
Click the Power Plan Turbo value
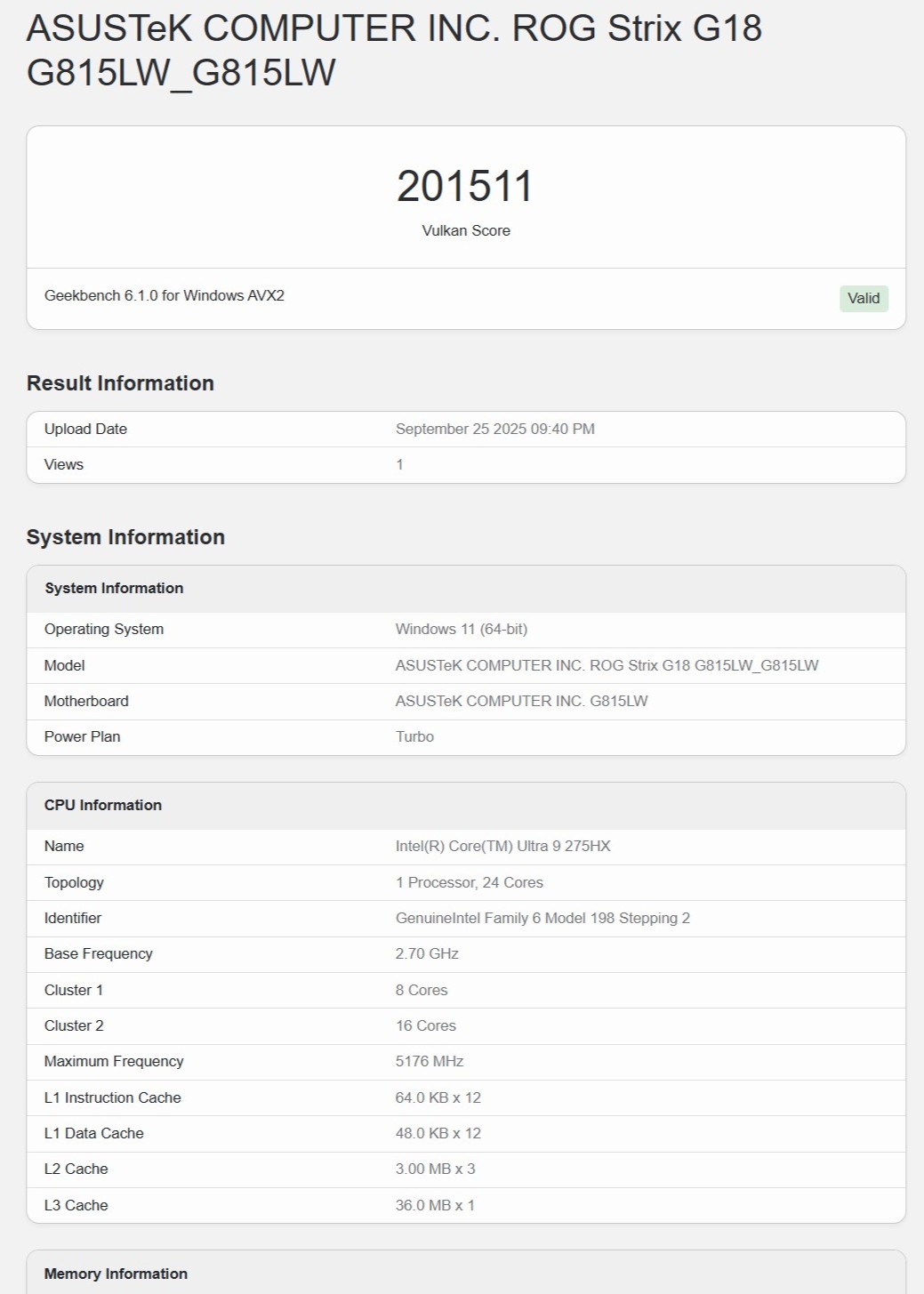[414, 736]
